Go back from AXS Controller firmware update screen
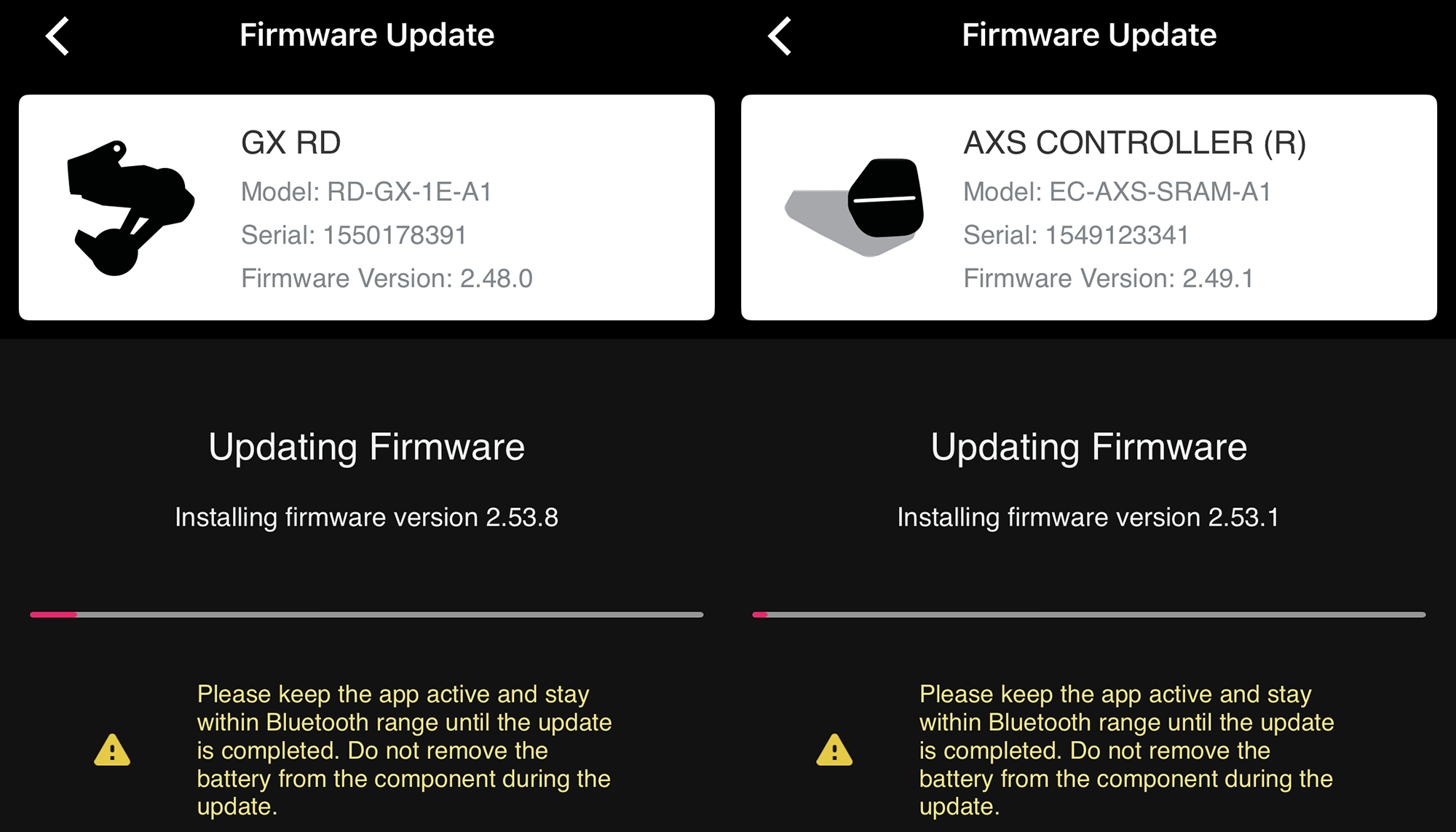Screen dimensions: 1456x832 click(780, 36)
